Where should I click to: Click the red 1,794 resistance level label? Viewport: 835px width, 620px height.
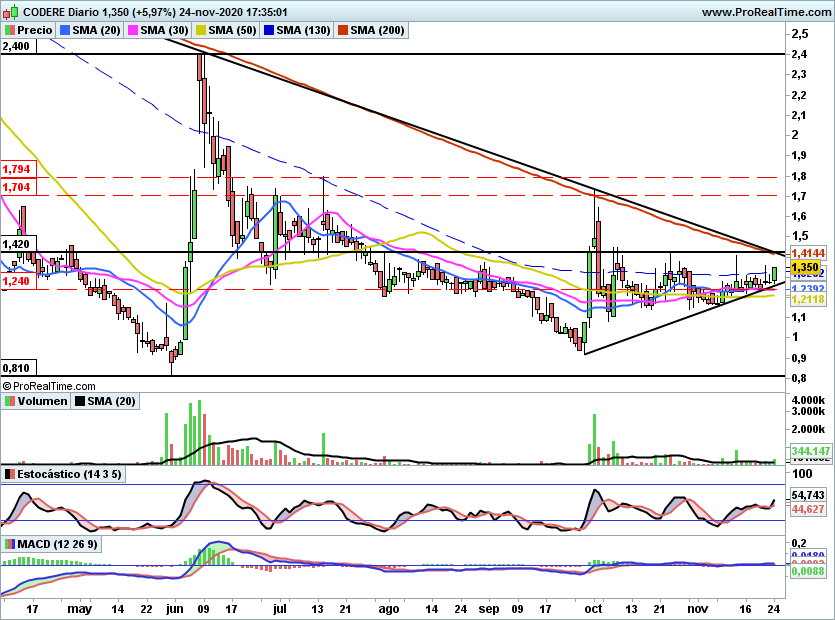tap(17, 169)
